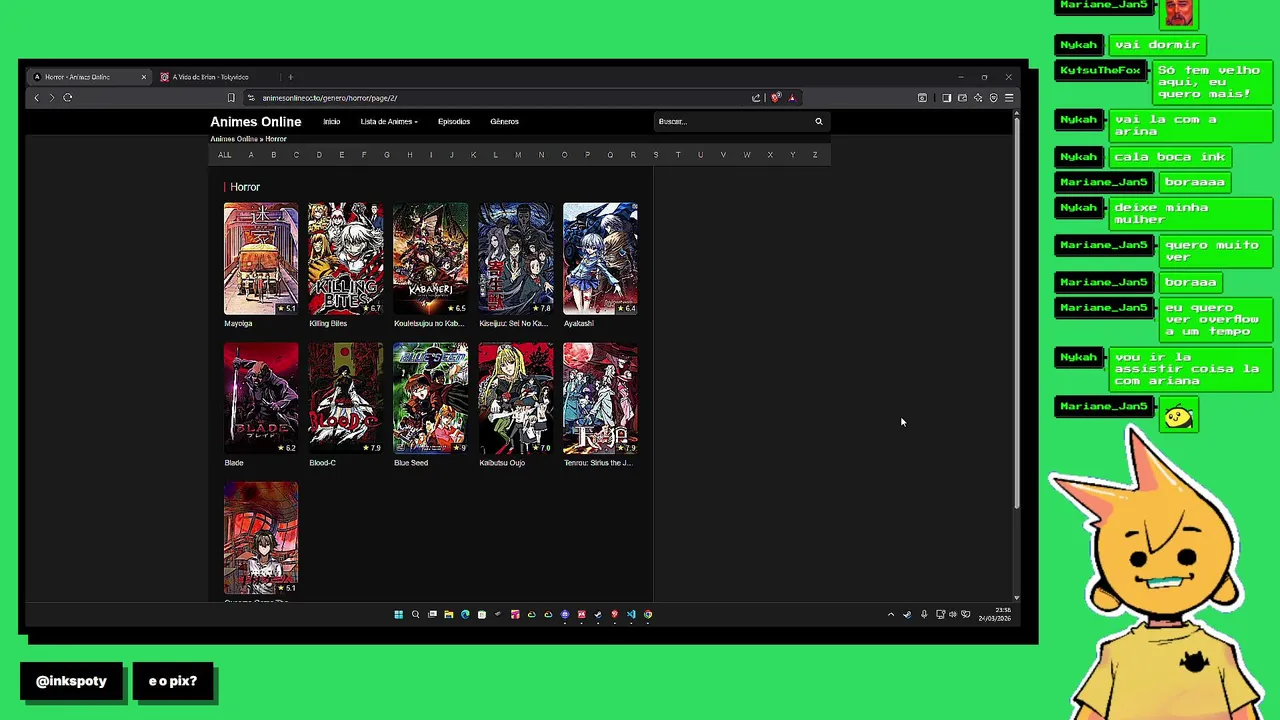Open the Ayakashi poster thumbnail
The image size is (1280, 720).
click(x=600, y=259)
